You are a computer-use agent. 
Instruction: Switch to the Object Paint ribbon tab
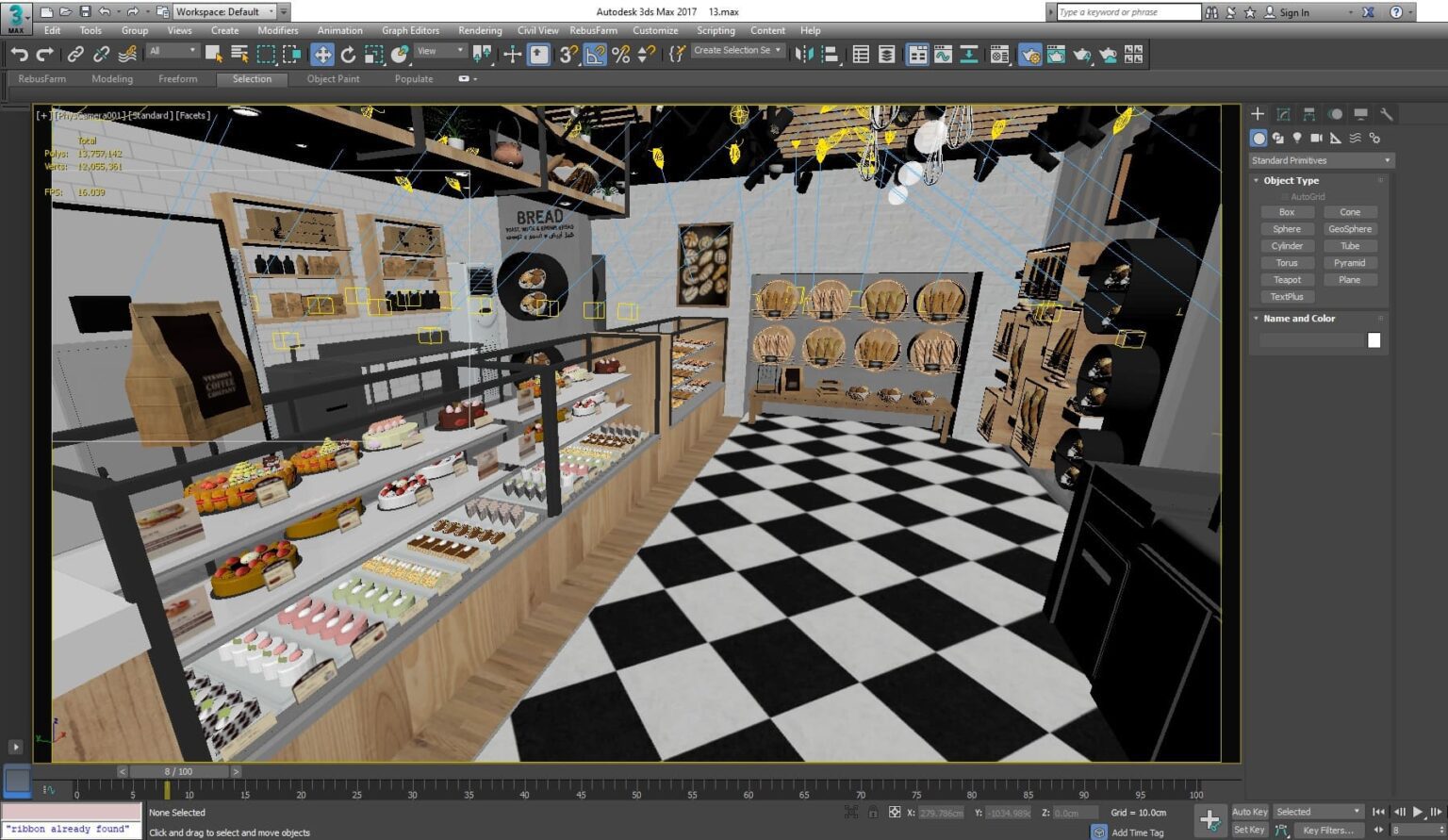(333, 79)
